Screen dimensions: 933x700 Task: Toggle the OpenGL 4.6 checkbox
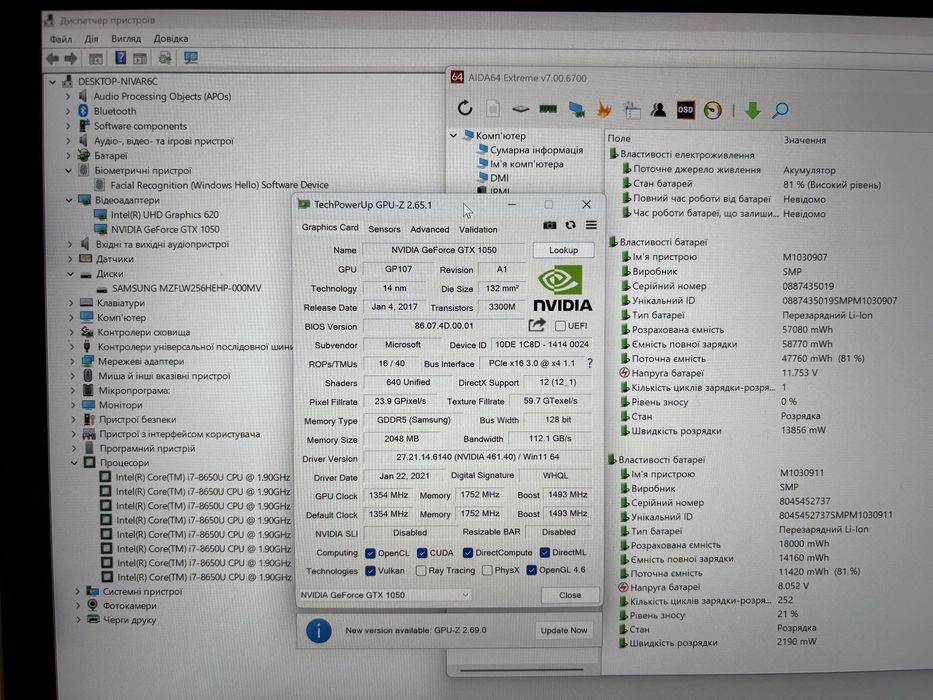[x=531, y=570]
